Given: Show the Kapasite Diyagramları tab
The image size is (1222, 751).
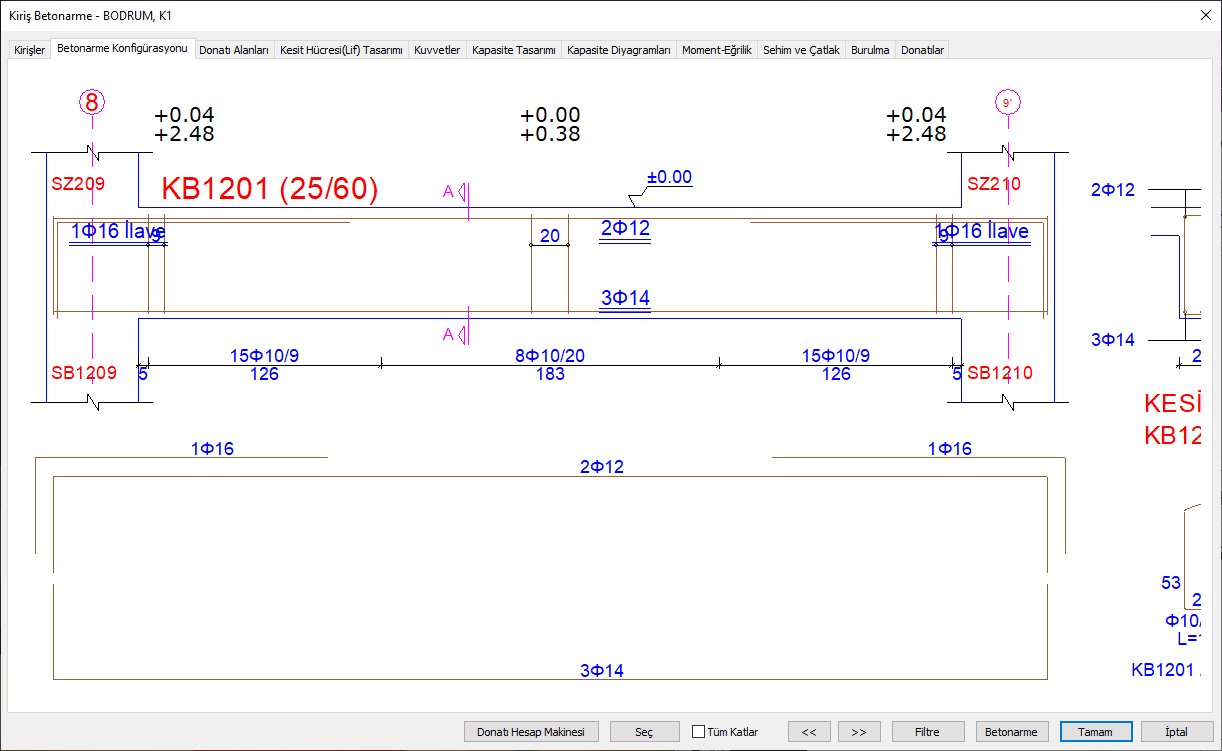Looking at the screenshot, I should 618,50.
